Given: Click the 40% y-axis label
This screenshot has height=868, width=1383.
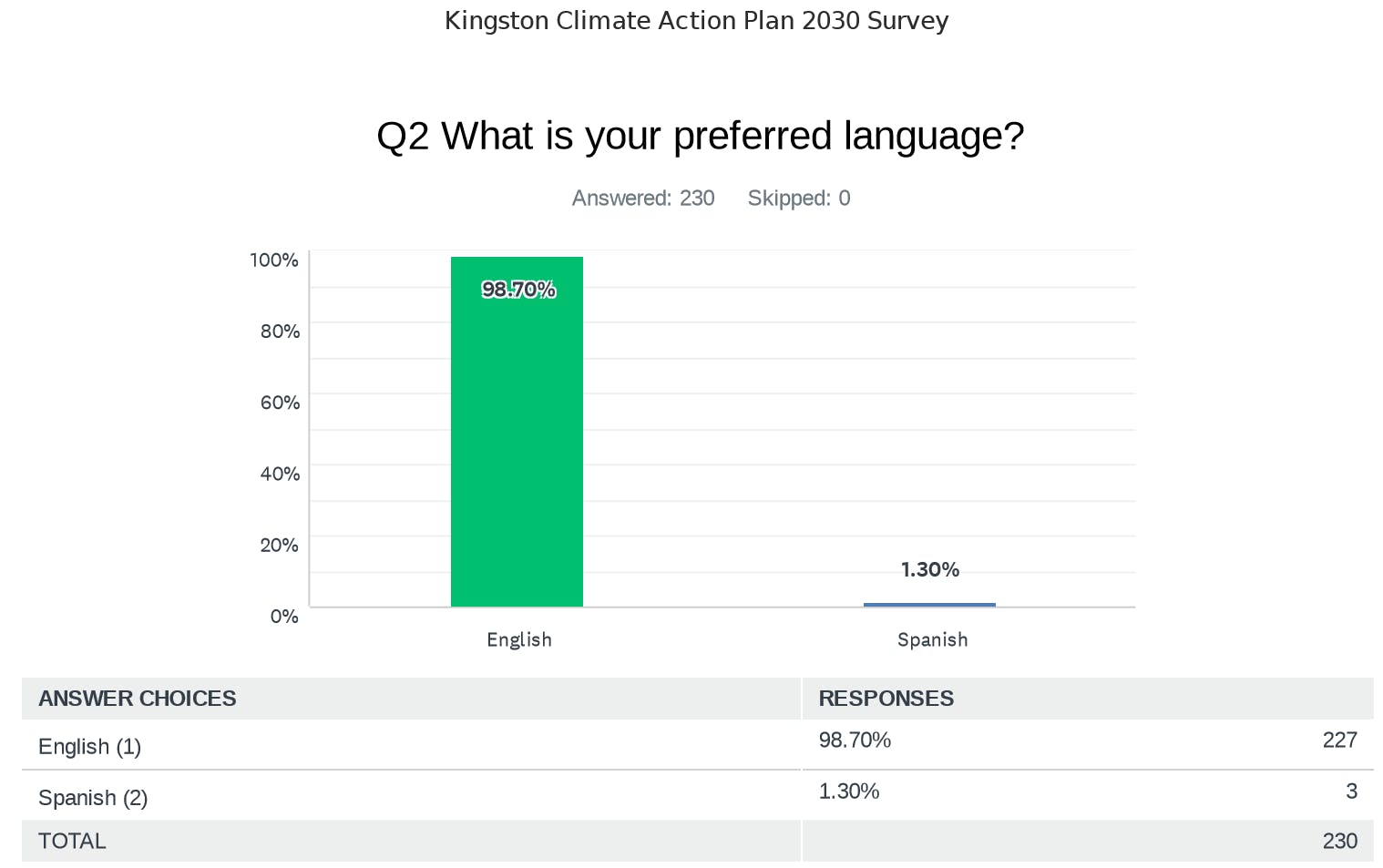Looking at the screenshot, I should click(x=280, y=474).
